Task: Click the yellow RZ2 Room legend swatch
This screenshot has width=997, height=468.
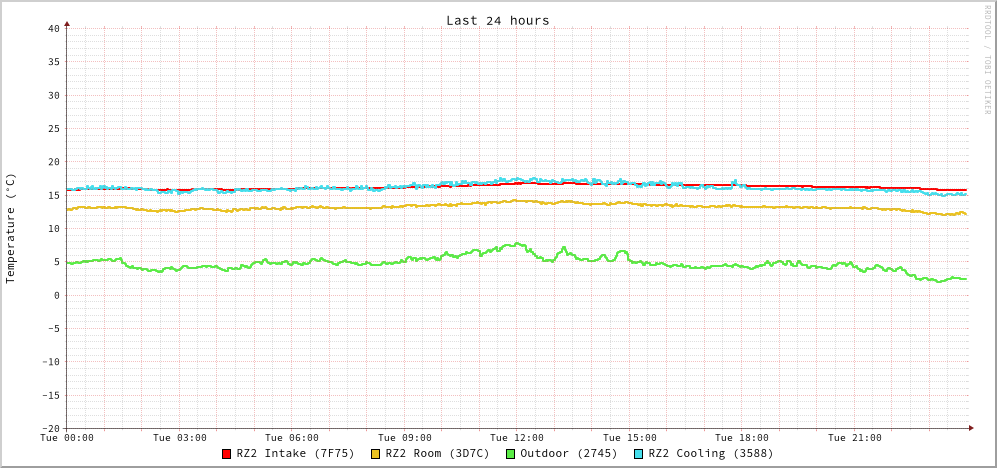Action: 376,454
